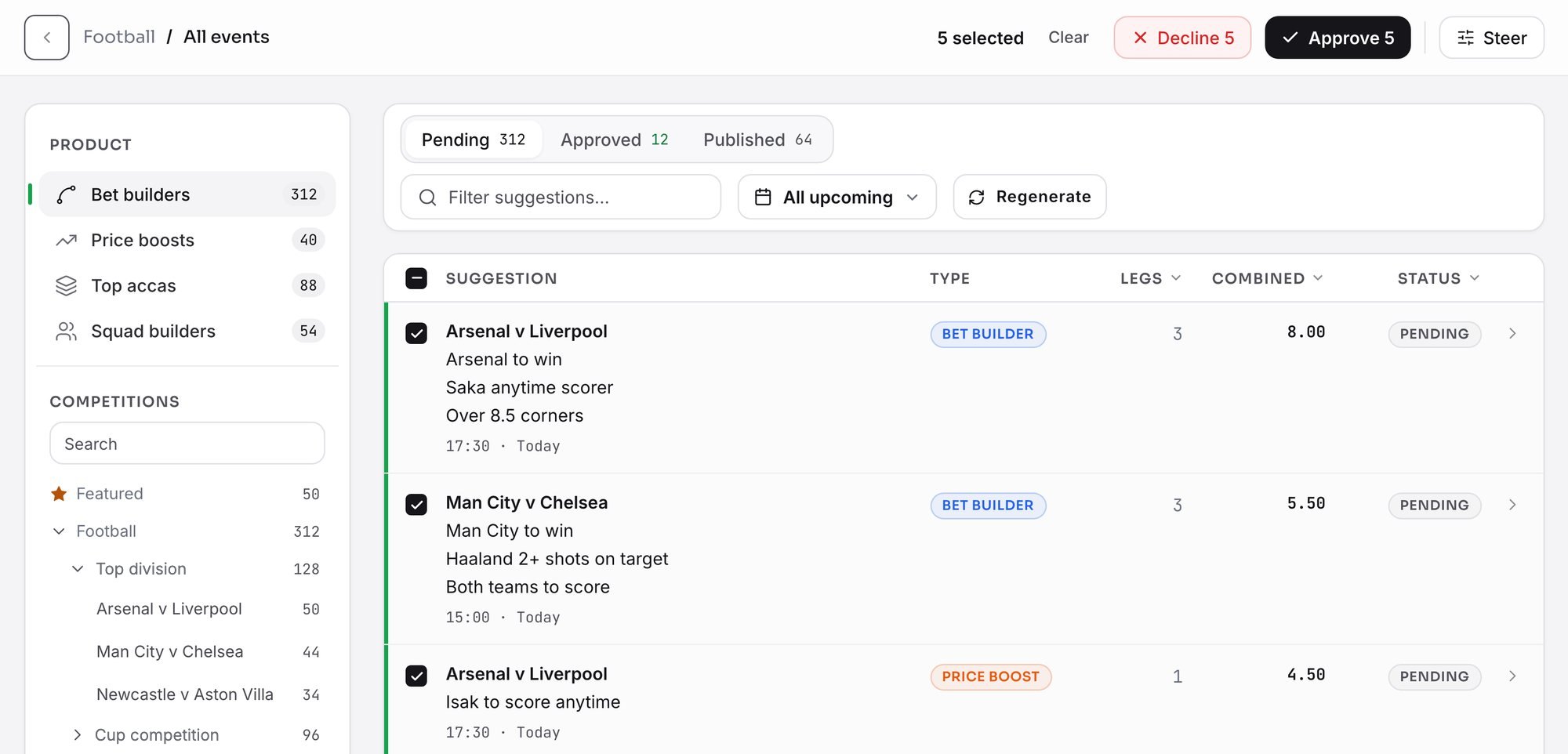Click the Regenerate refresh icon
This screenshot has width=1568, height=754.
click(x=976, y=197)
